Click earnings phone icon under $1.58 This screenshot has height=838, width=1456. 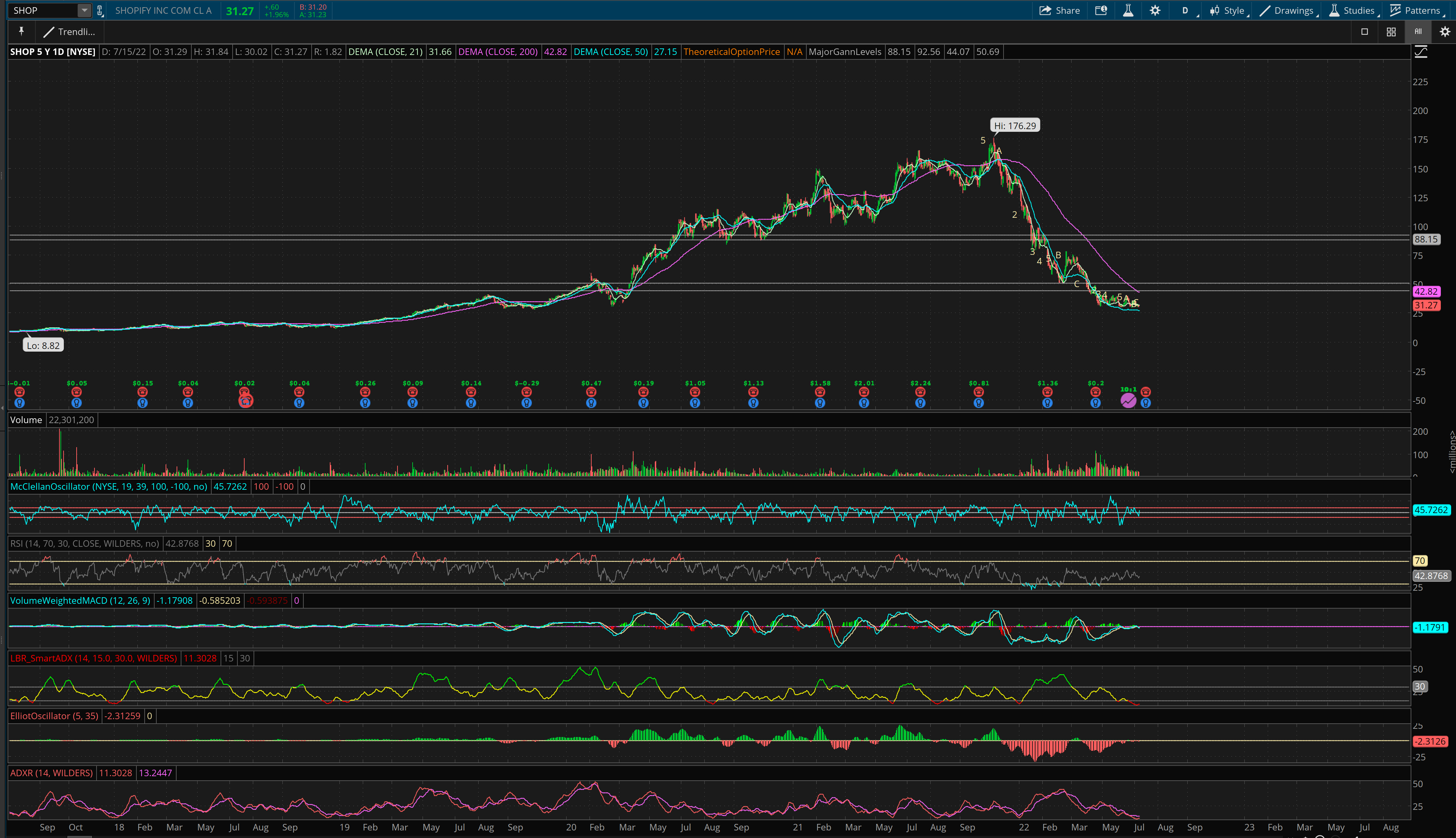pos(820,392)
